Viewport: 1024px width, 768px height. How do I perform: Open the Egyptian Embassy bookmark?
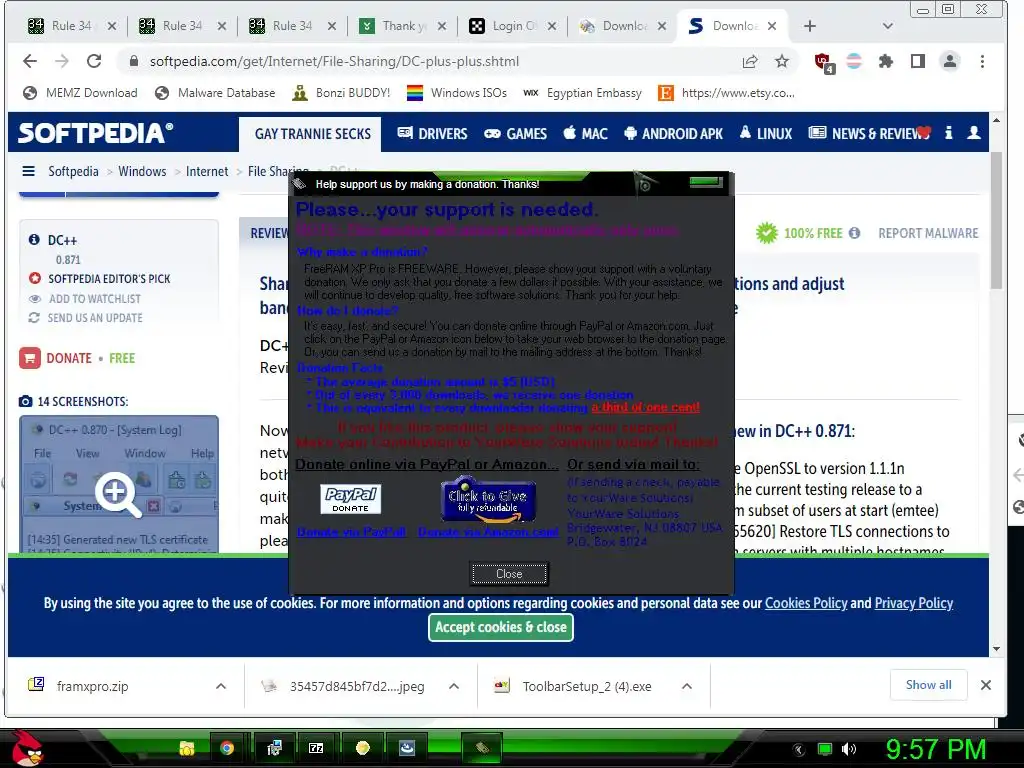(x=582, y=93)
